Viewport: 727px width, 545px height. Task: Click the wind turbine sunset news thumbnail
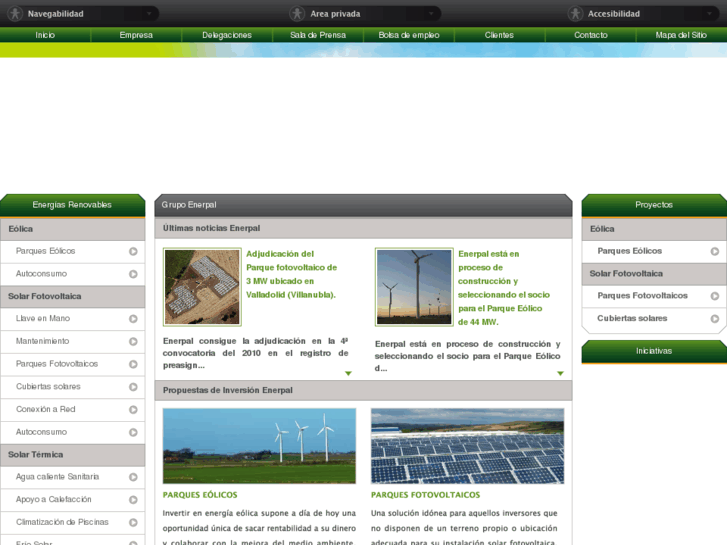pos(414,287)
